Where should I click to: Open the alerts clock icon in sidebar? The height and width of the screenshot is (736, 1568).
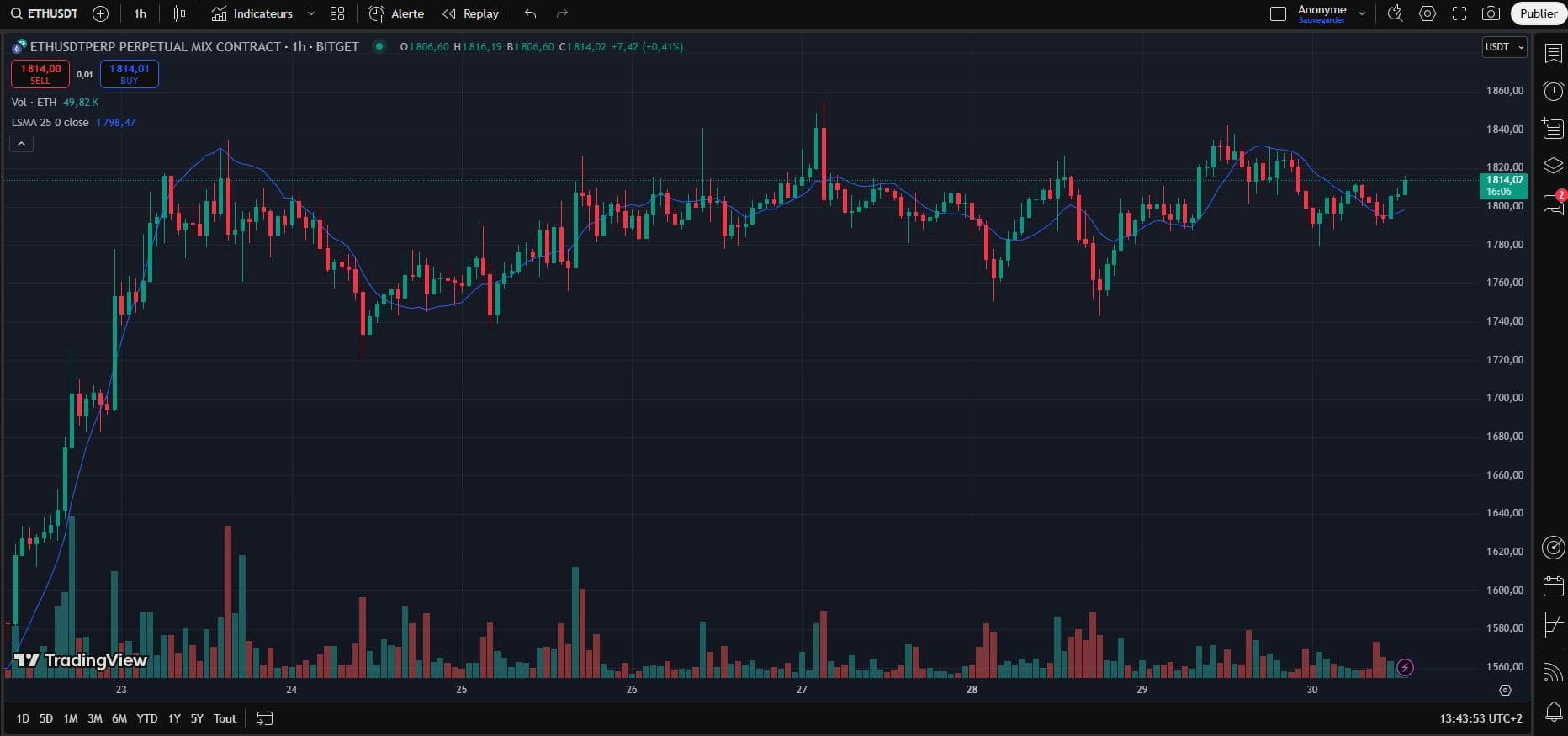1553,91
